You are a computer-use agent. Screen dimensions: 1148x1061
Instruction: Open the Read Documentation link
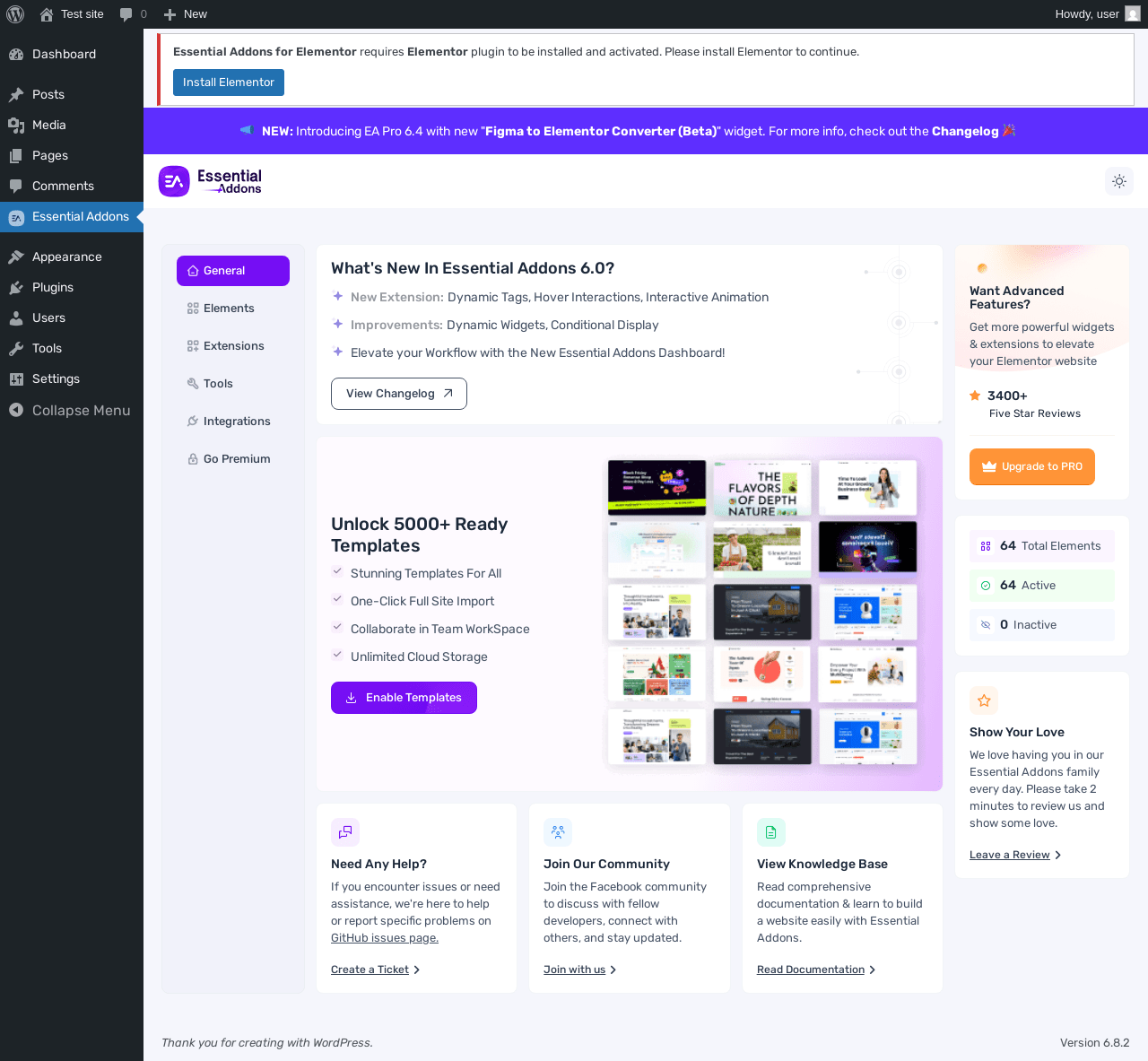(x=816, y=970)
